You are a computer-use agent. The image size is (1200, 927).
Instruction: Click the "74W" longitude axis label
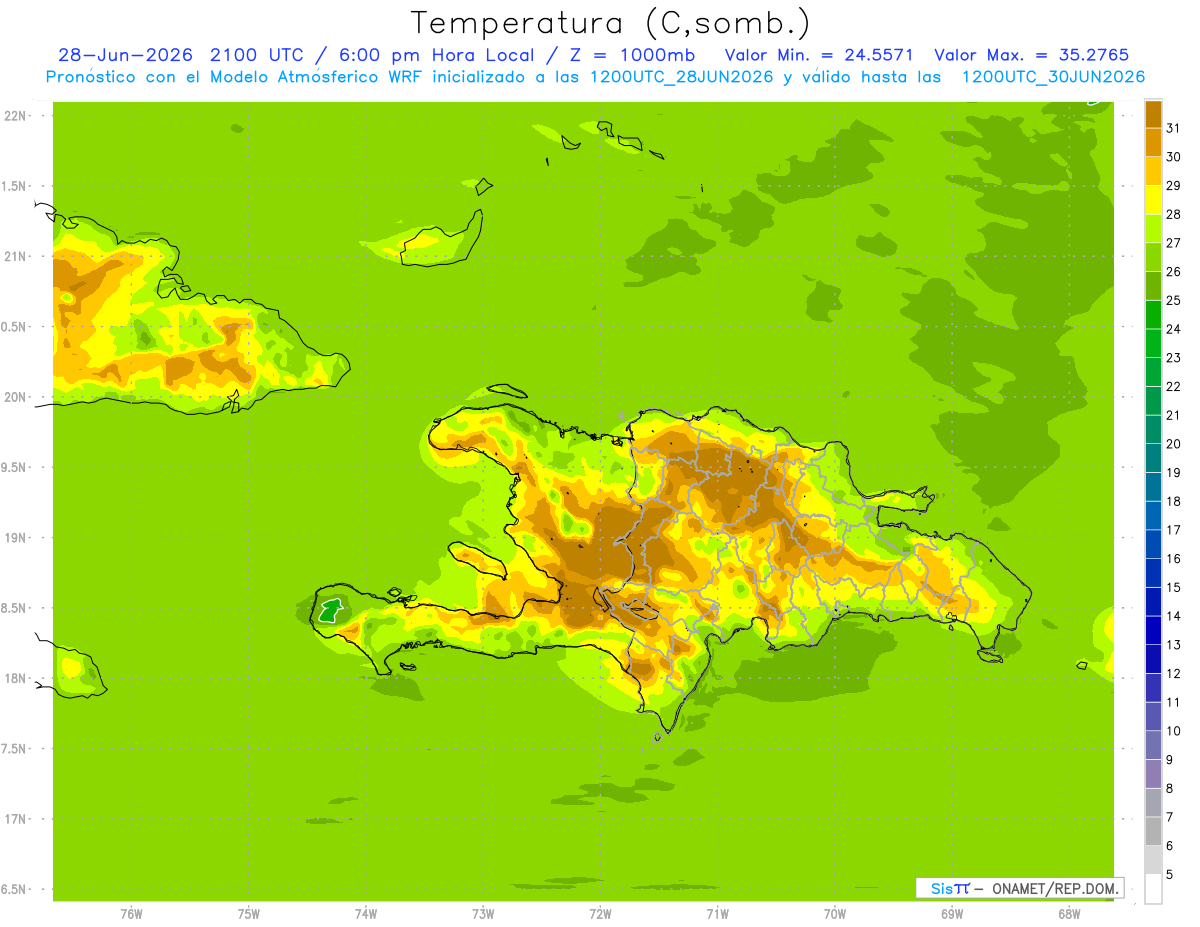coord(366,914)
